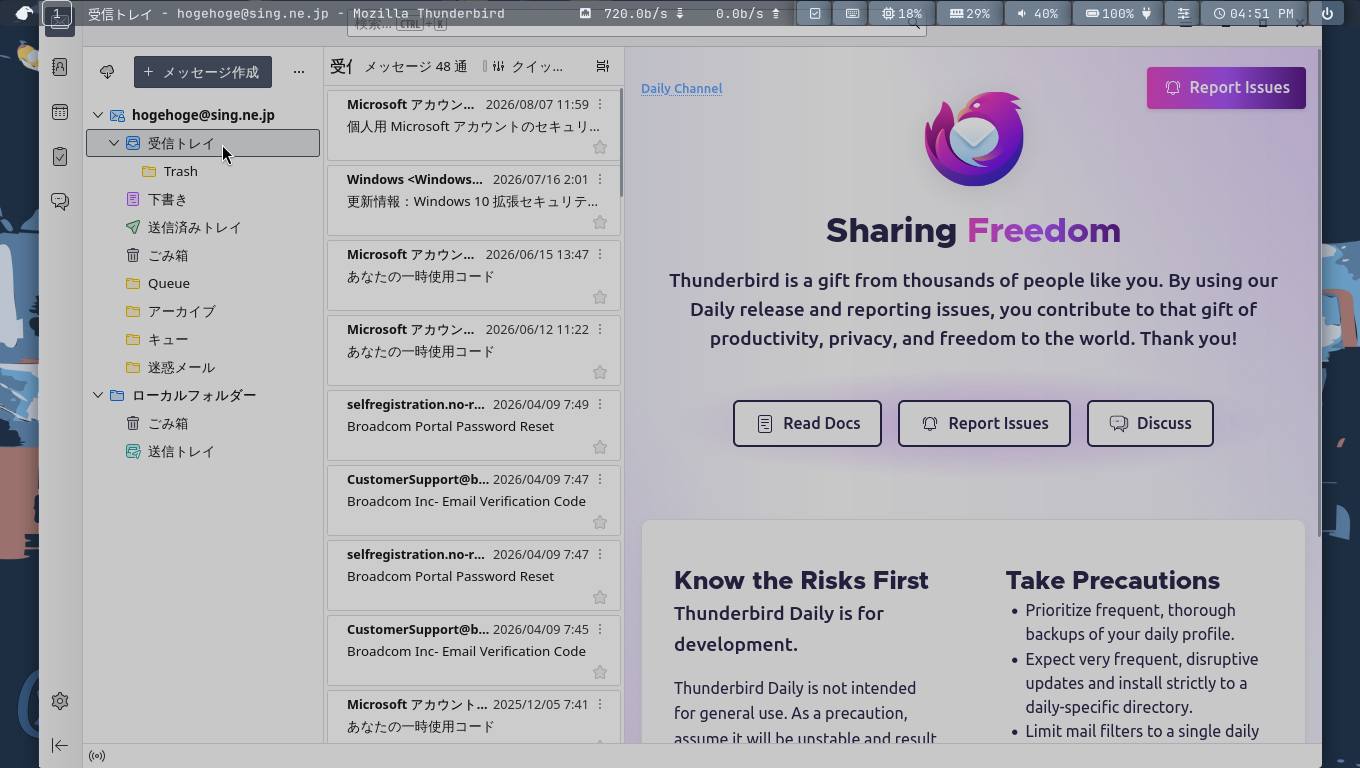Star the 2026/06/12 one-time code message
Viewport: 1360px width, 768px height.
tap(600, 372)
